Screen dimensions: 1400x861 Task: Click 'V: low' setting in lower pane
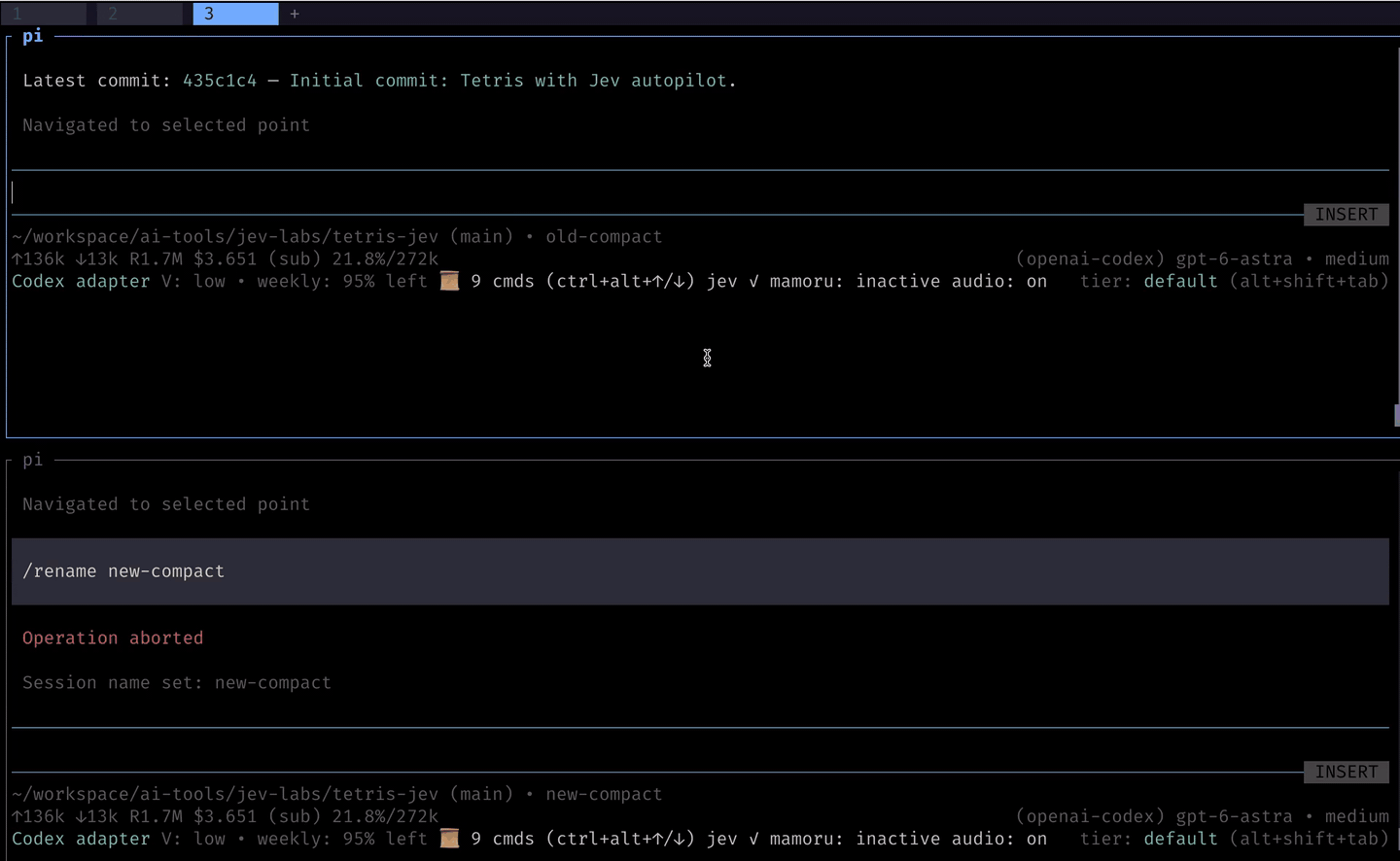point(193,840)
